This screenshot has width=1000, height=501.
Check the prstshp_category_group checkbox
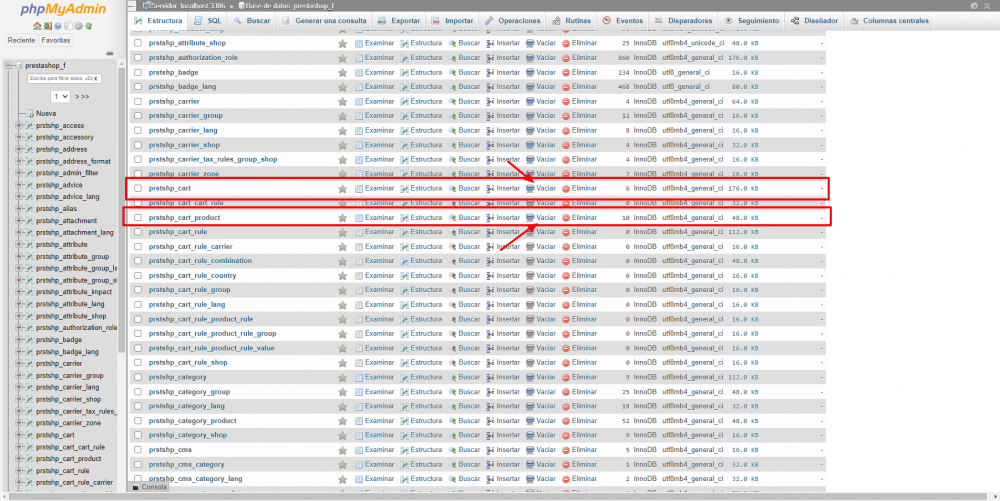click(138, 392)
